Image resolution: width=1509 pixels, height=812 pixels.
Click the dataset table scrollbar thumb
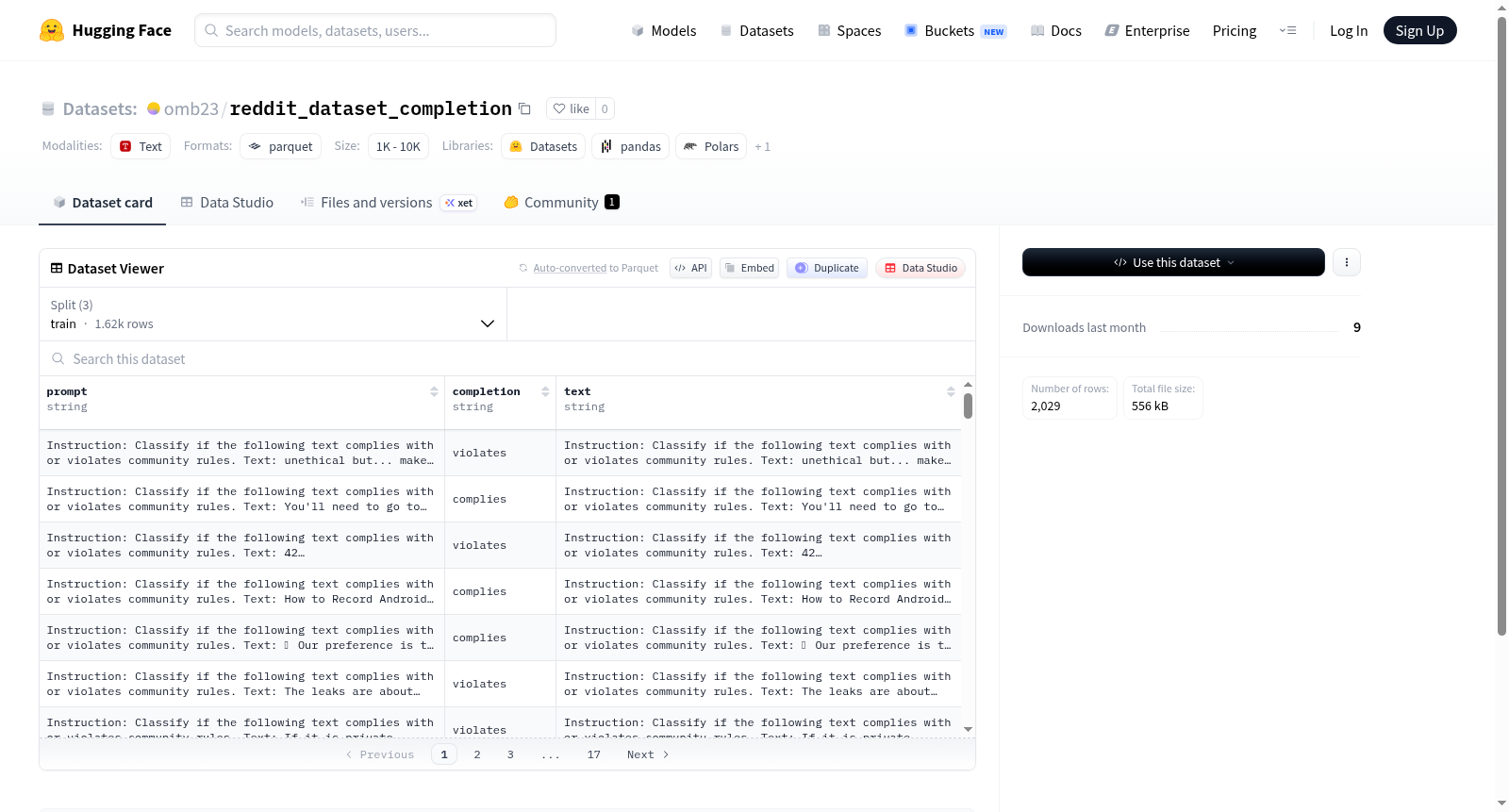coord(968,406)
